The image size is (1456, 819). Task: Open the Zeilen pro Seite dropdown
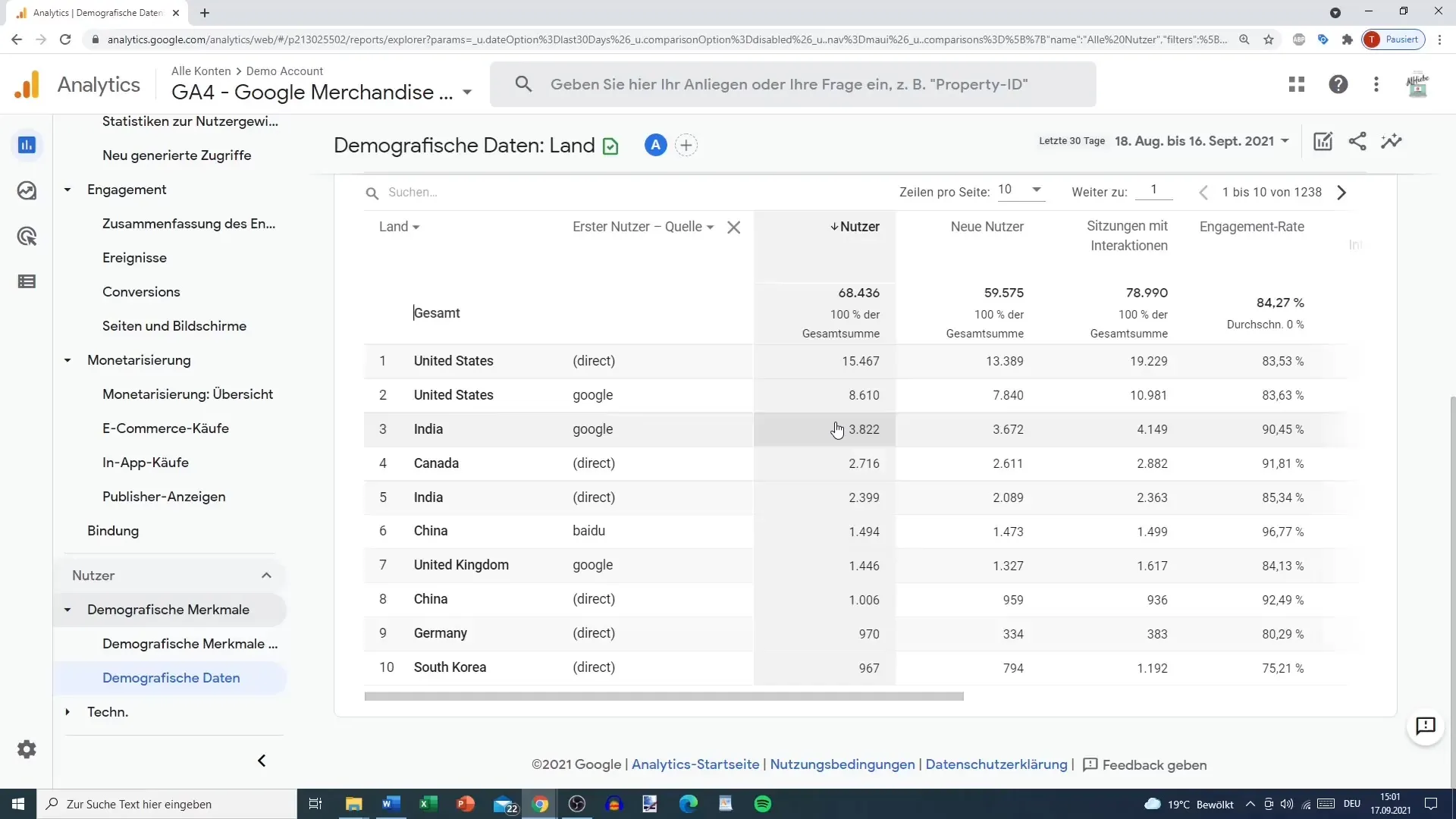(x=1021, y=191)
